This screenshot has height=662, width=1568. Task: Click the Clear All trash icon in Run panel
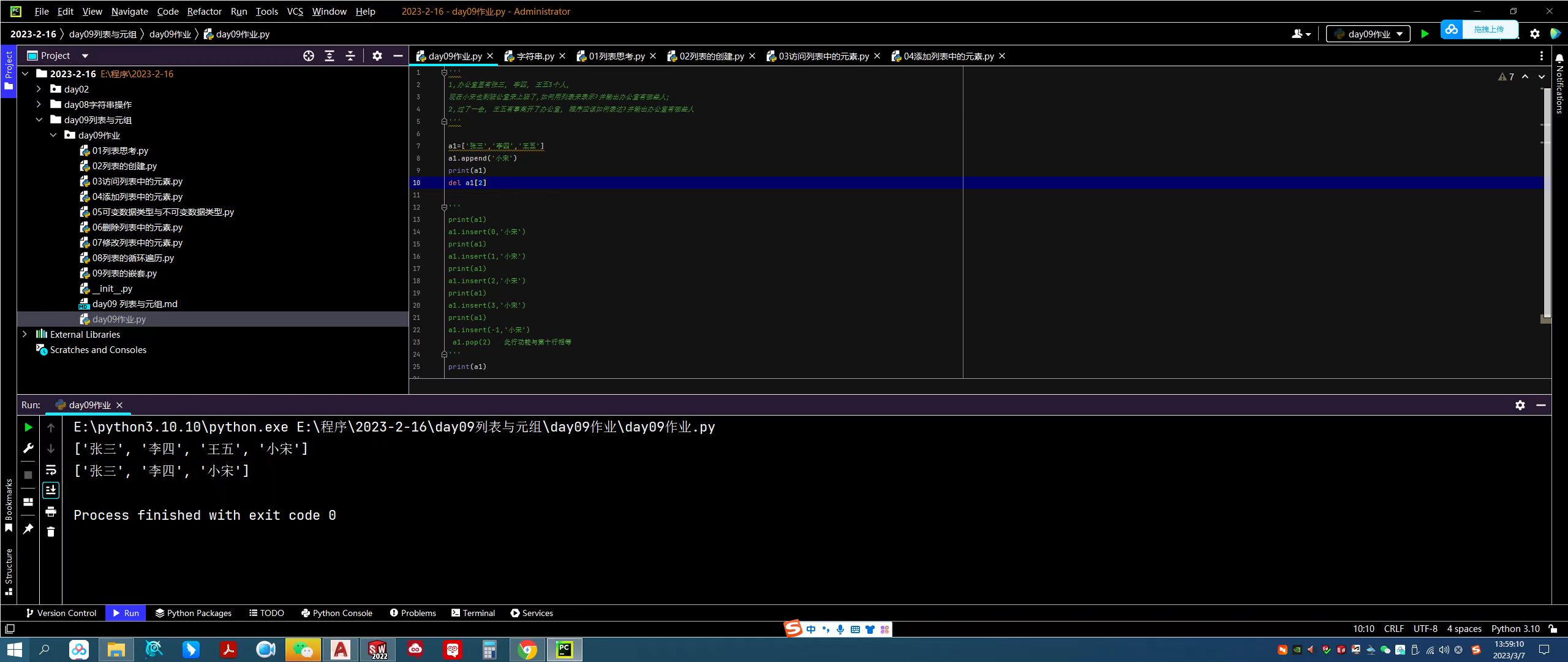(51, 532)
